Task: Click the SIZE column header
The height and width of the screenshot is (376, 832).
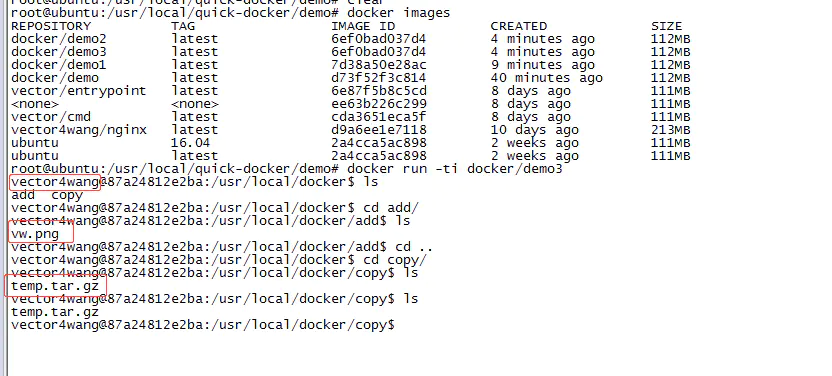Action: pyautogui.click(x=666, y=26)
